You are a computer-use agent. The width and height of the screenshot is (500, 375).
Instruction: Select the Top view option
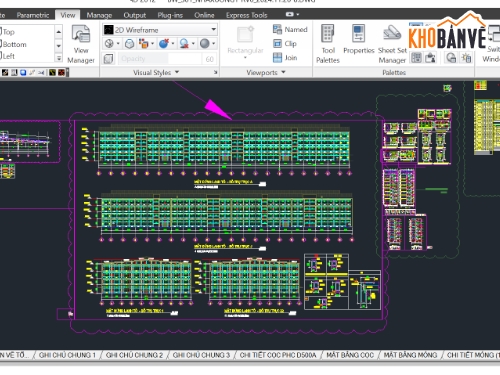pos(8,32)
